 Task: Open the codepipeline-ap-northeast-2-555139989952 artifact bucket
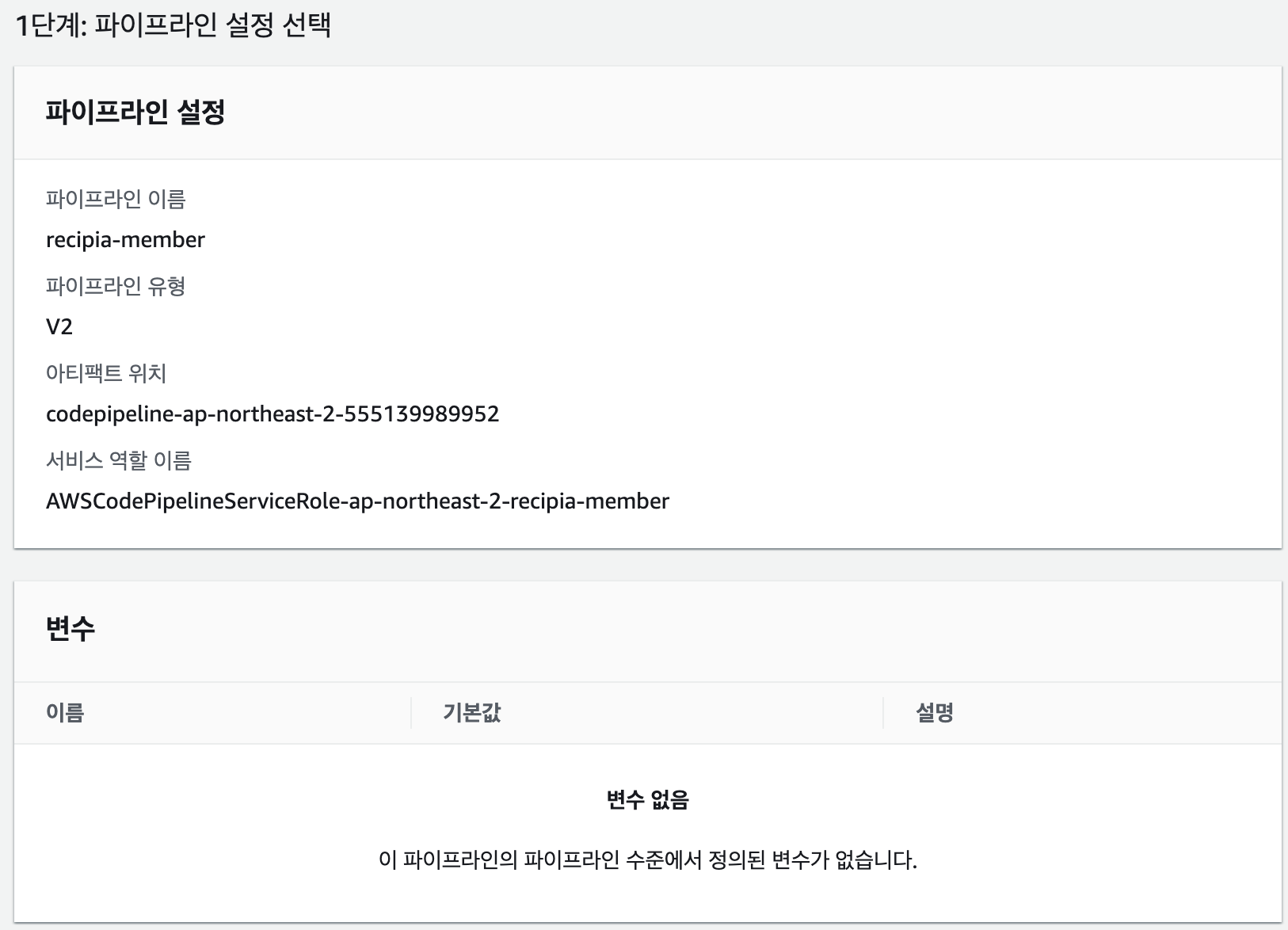[272, 414]
